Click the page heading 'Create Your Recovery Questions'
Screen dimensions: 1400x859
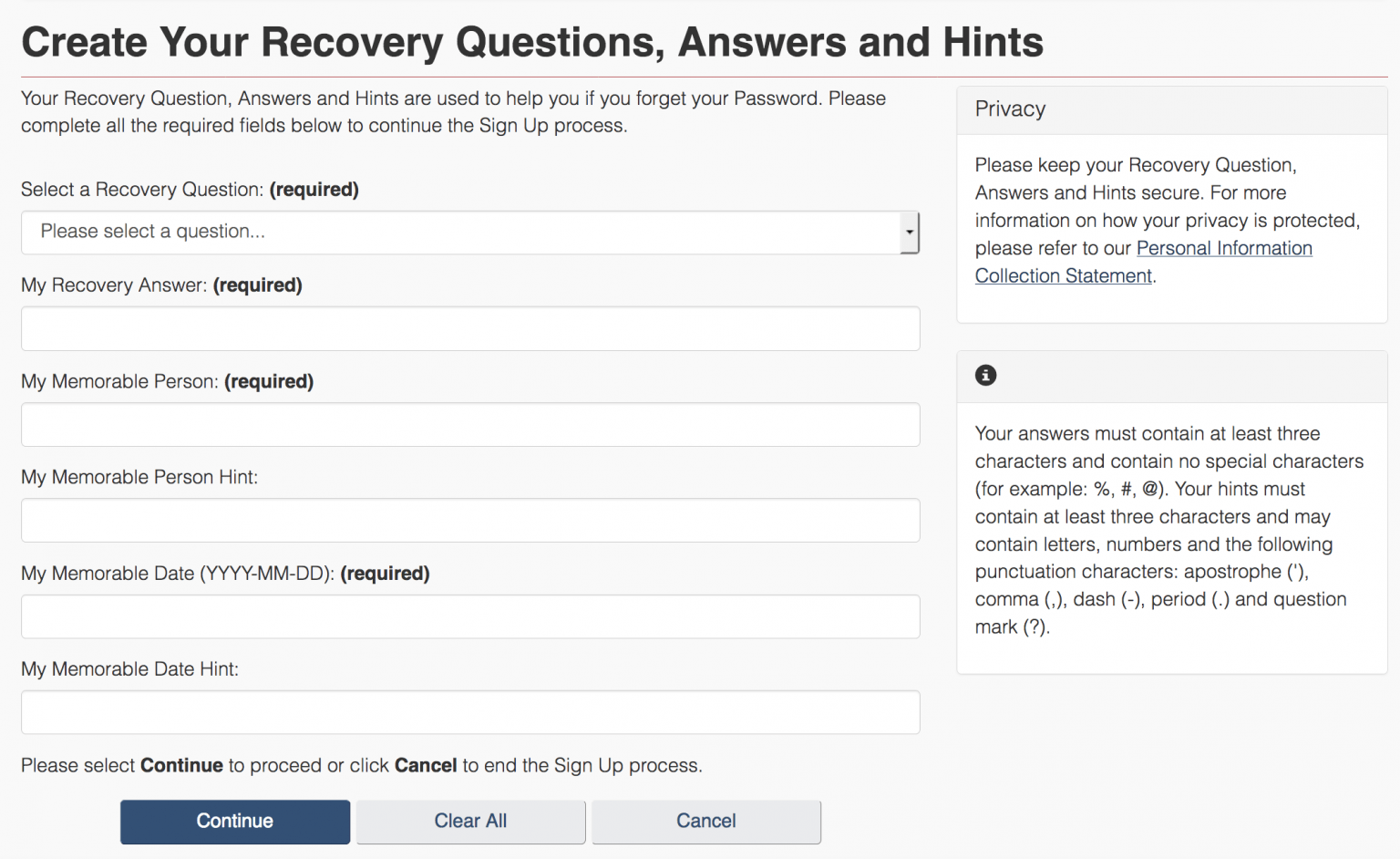(x=343, y=42)
